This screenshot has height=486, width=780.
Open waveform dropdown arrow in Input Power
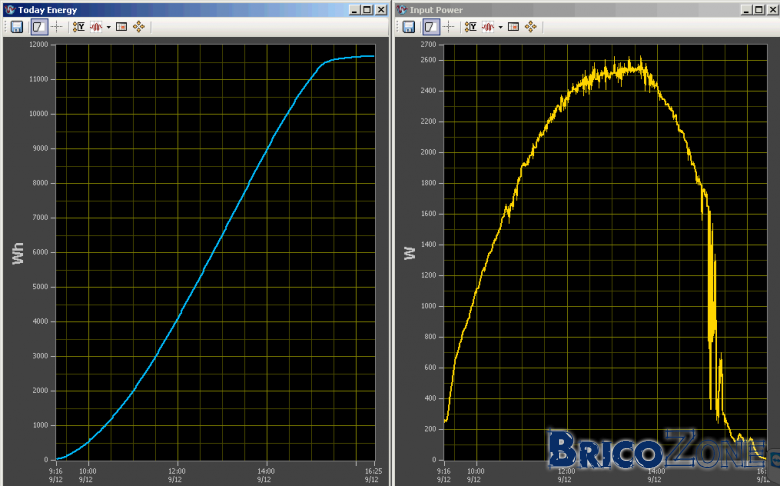coord(500,27)
